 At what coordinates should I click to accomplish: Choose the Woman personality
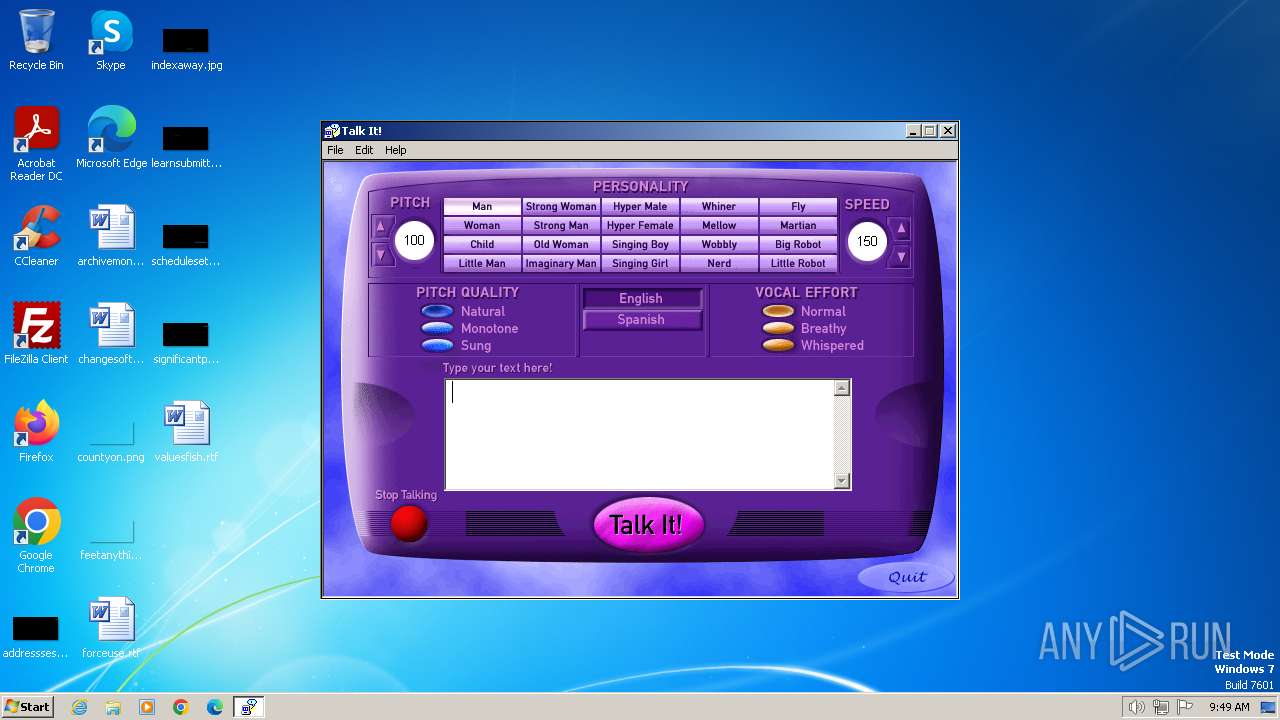pos(482,226)
